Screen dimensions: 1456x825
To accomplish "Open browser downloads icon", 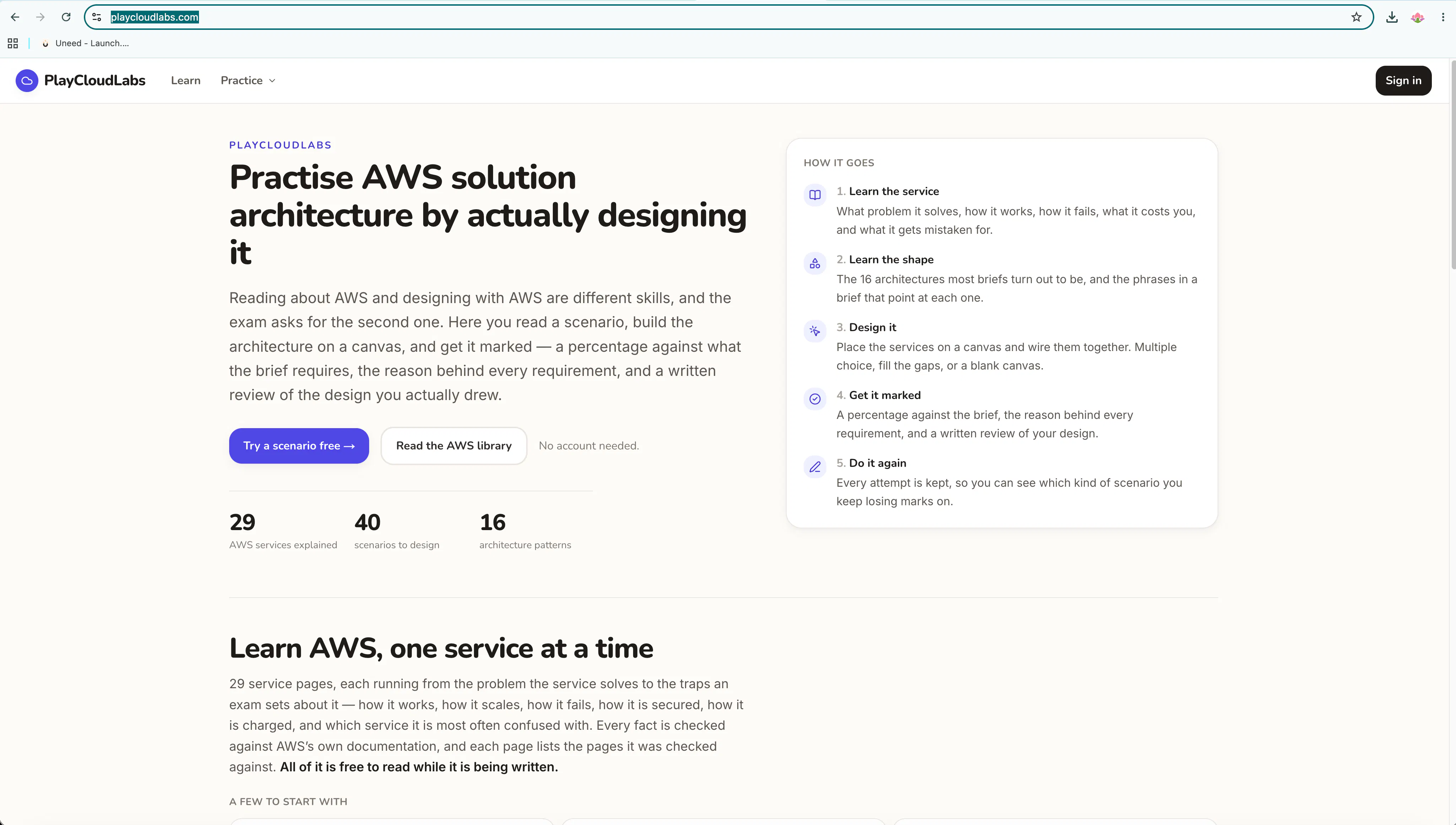I will pyautogui.click(x=1392, y=17).
